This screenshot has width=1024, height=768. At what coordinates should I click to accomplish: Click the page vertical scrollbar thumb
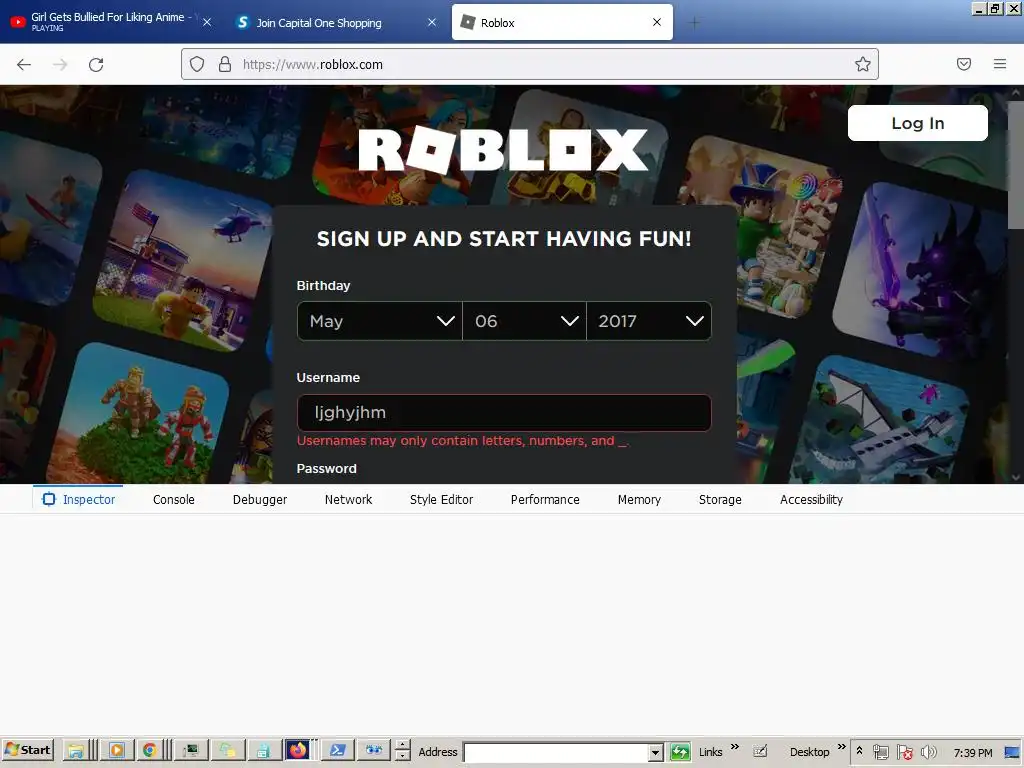point(1016,163)
